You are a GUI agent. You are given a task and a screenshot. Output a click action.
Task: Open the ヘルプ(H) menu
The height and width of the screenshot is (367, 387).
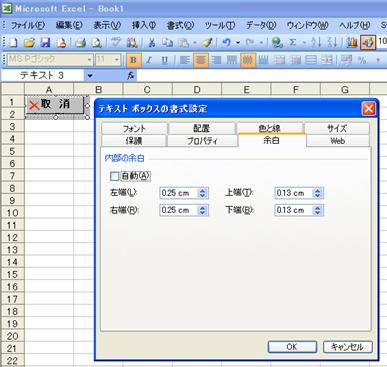[355, 25]
